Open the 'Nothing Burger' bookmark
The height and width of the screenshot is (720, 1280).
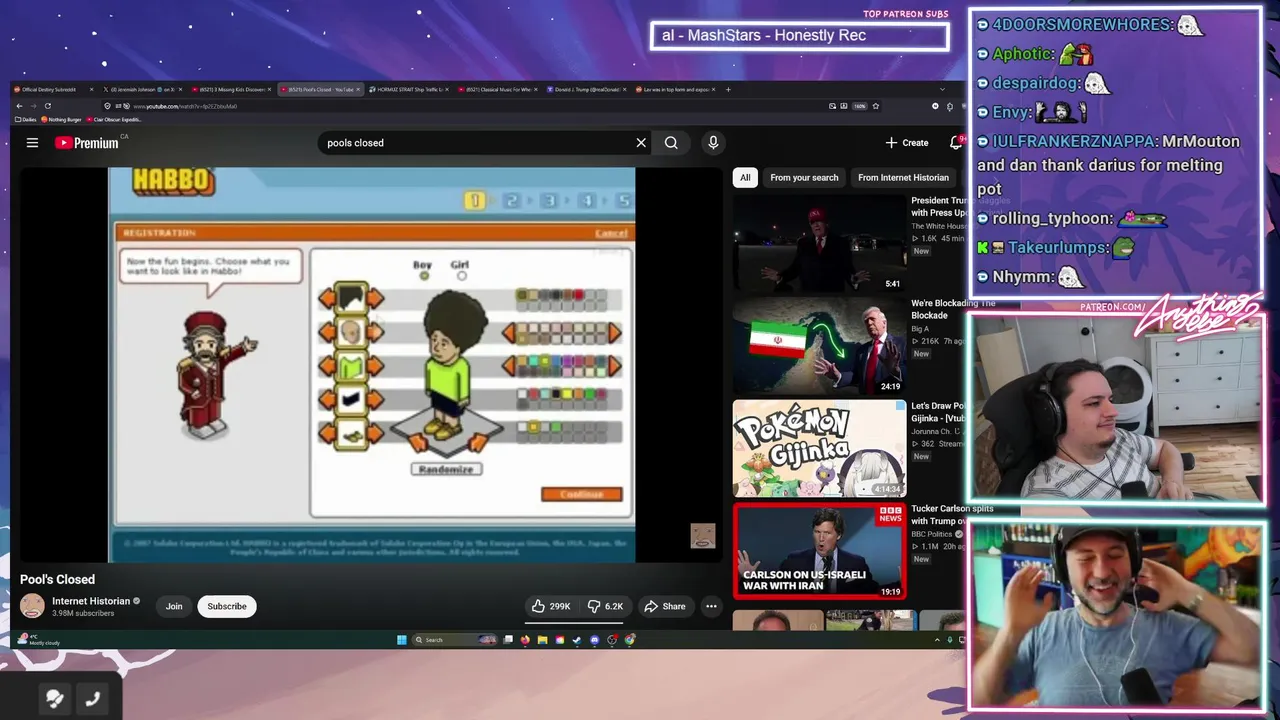click(x=61, y=119)
